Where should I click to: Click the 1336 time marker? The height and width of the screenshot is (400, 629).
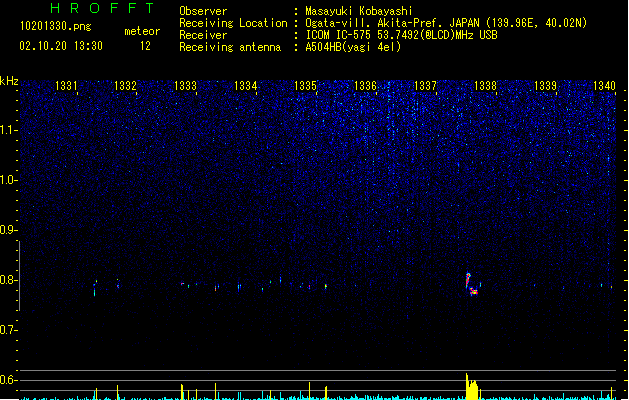pos(365,85)
